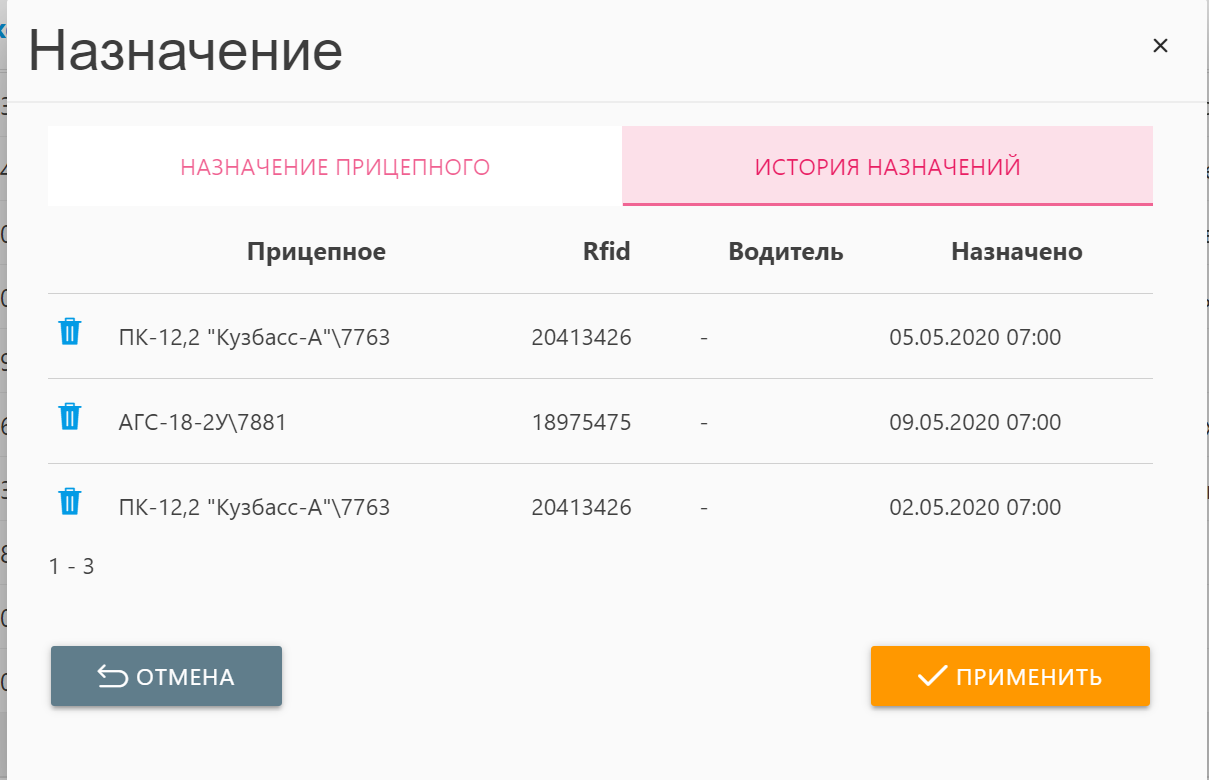
Task: Click the Назначено column header
Action: [1017, 252]
